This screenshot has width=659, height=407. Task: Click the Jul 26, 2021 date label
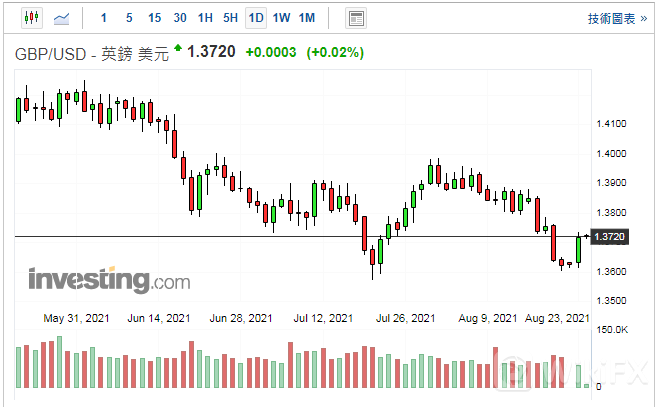[405, 318]
